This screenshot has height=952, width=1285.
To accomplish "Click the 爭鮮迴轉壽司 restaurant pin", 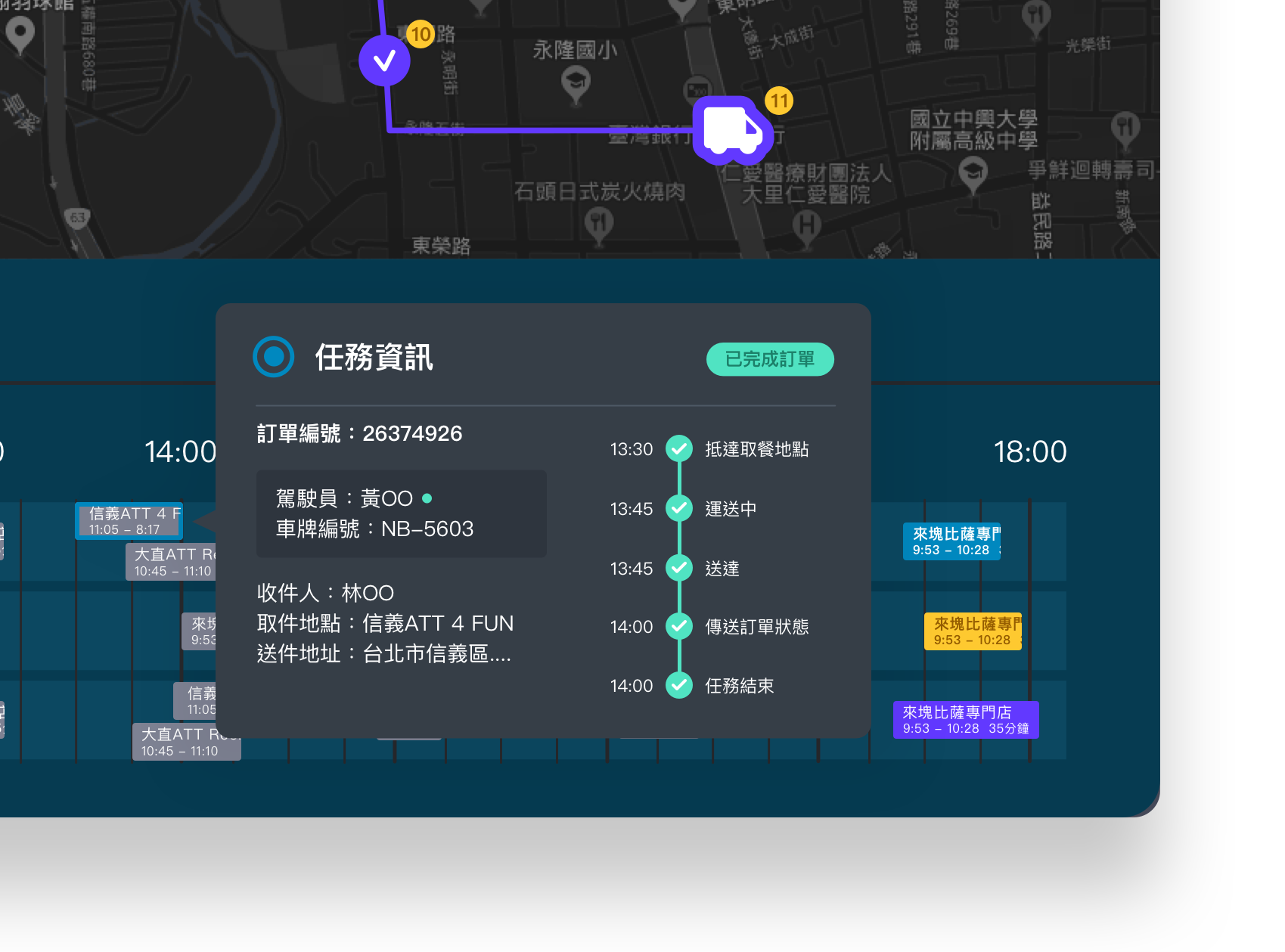I will 1125,129.
